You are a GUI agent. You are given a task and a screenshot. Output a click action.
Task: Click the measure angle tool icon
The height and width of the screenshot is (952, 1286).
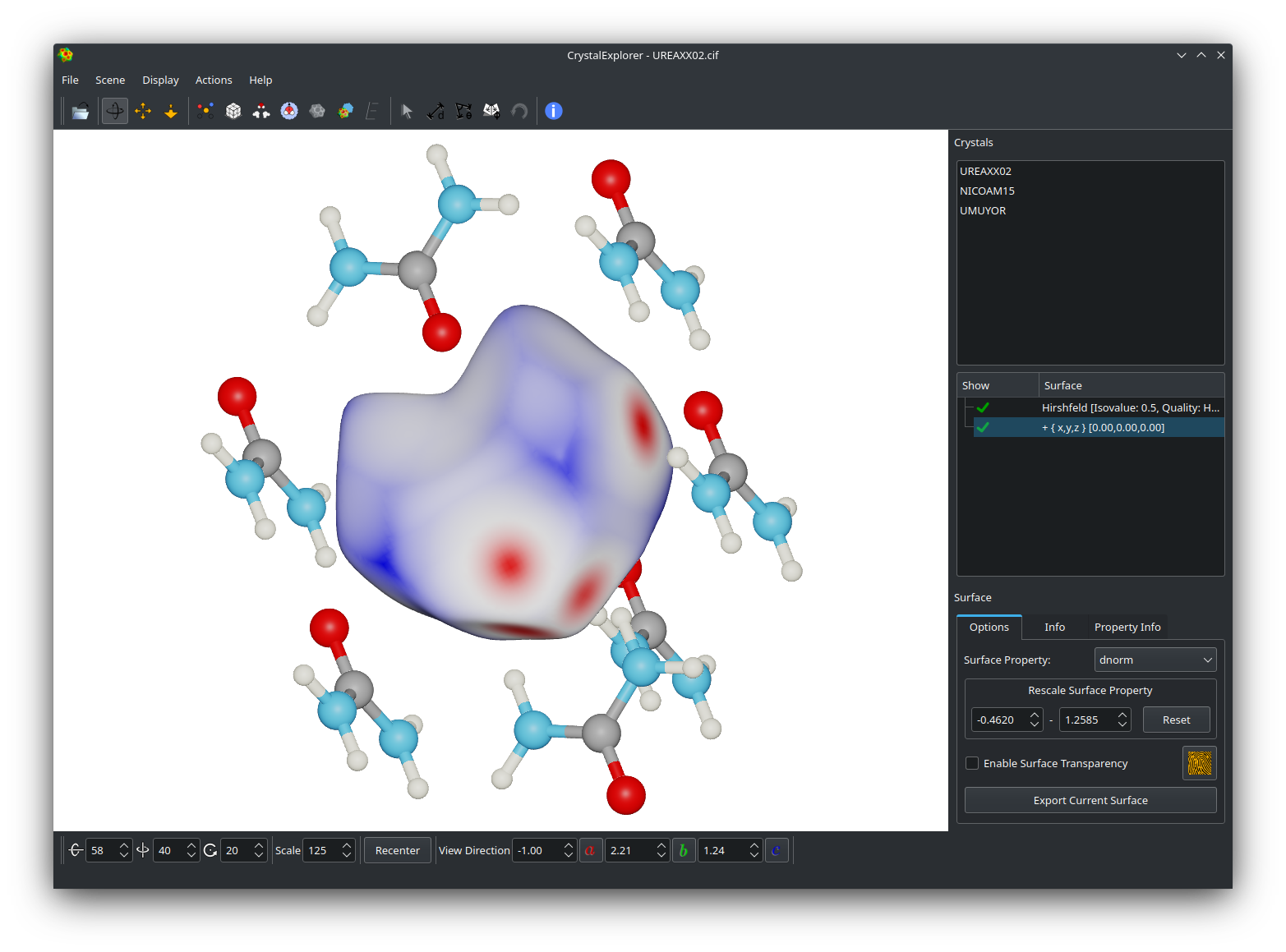(463, 112)
